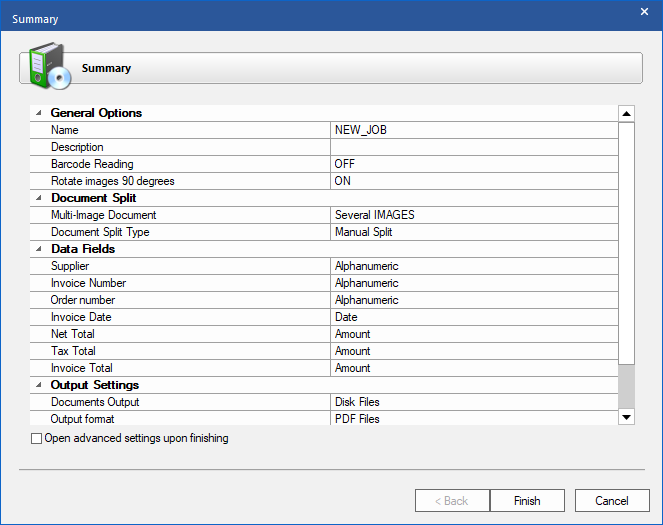Click the empty Description value field
Viewport: 663px width, 525px height.
click(x=474, y=147)
